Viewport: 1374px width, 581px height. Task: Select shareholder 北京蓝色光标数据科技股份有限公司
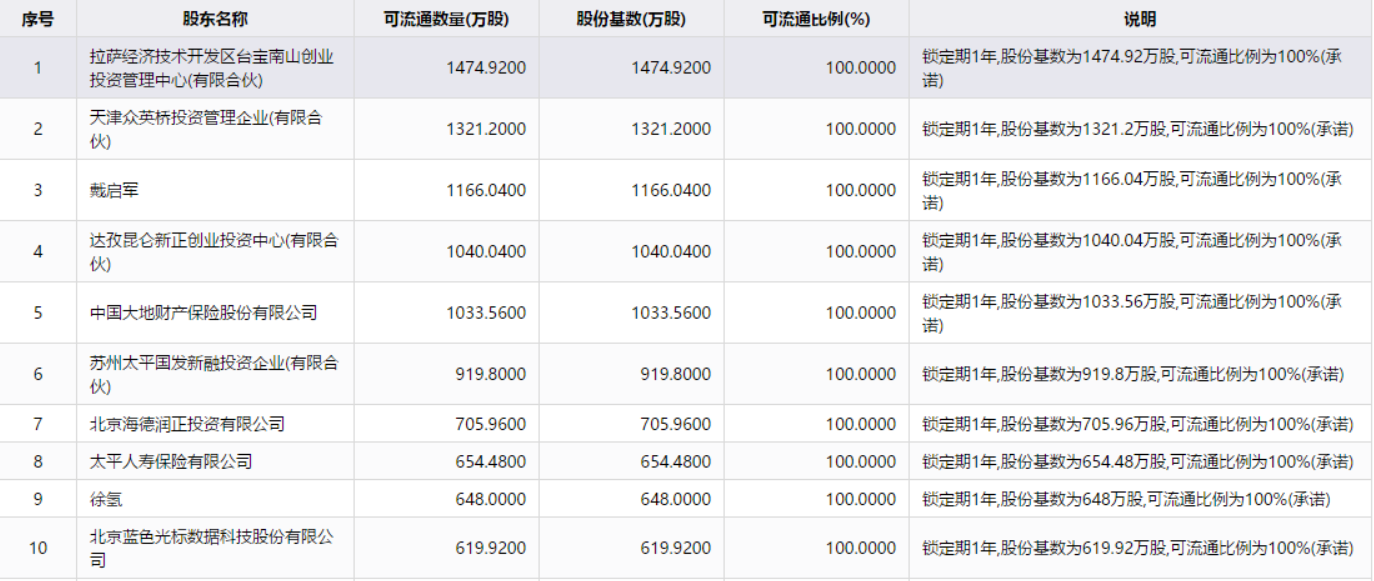tap(211, 548)
